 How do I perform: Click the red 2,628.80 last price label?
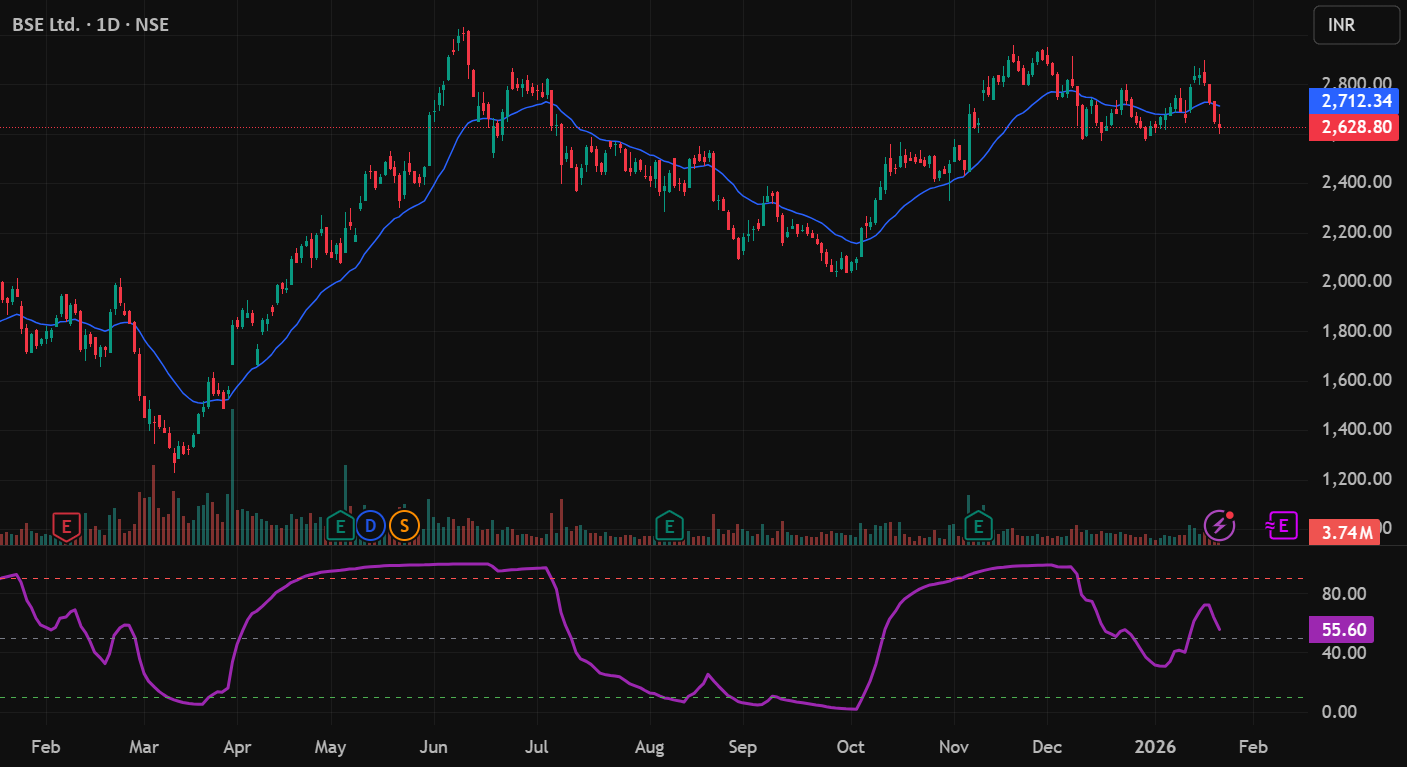click(x=1354, y=127)
